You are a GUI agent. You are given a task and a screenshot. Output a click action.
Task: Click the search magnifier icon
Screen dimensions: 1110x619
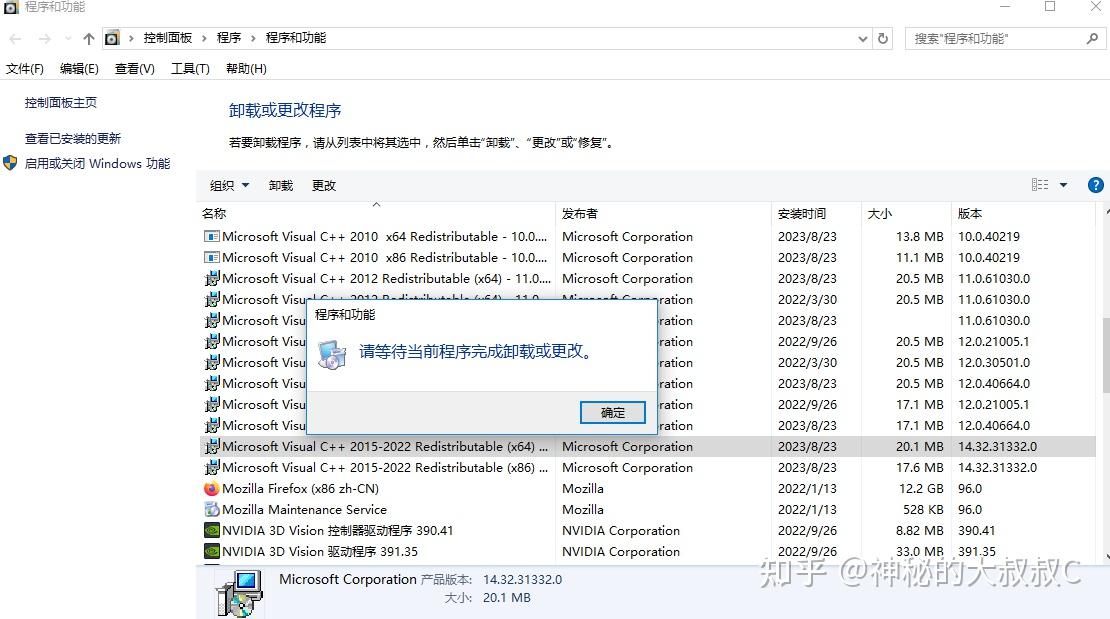pyautogui.click(x=1092, y=38)
